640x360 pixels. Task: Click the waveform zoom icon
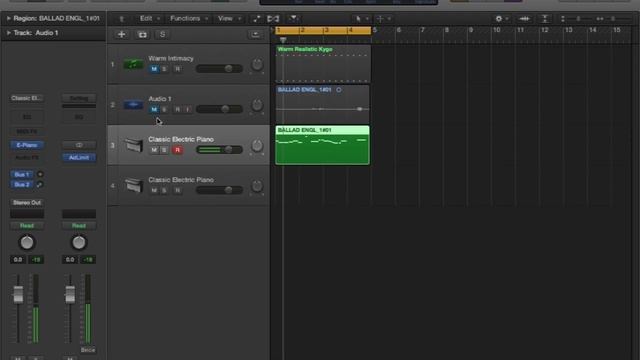(524, 19)
